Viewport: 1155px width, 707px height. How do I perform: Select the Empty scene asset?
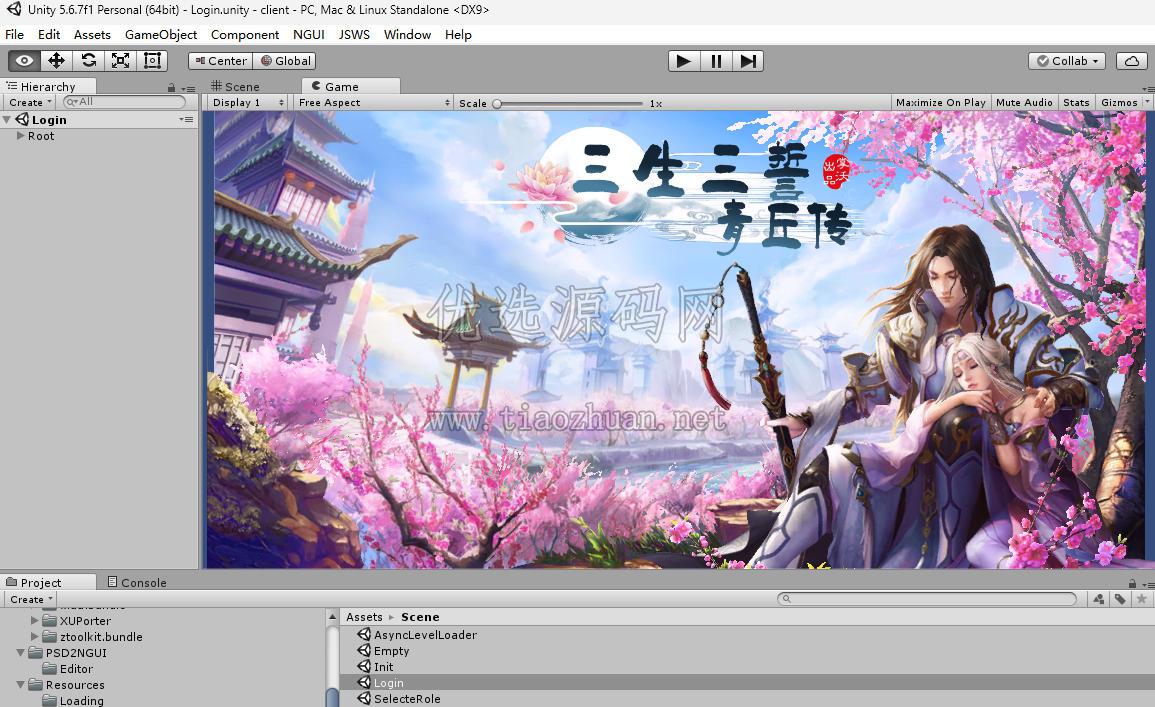click(747, 651)
